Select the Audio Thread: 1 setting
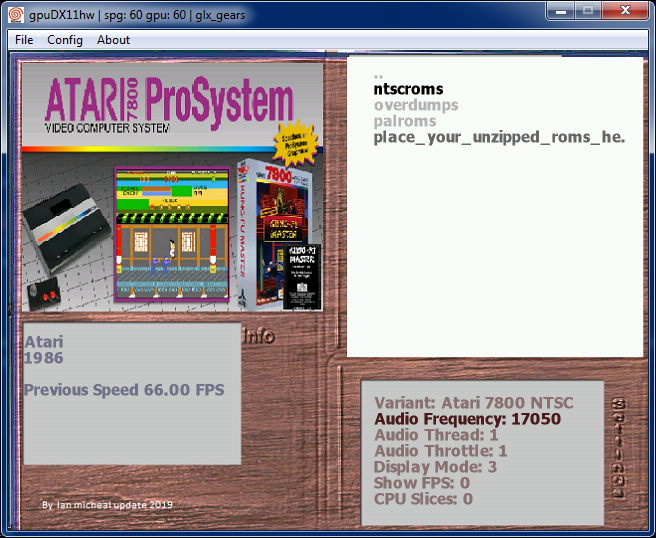This screenshot has width=656, height=538. tap(436, 435)
